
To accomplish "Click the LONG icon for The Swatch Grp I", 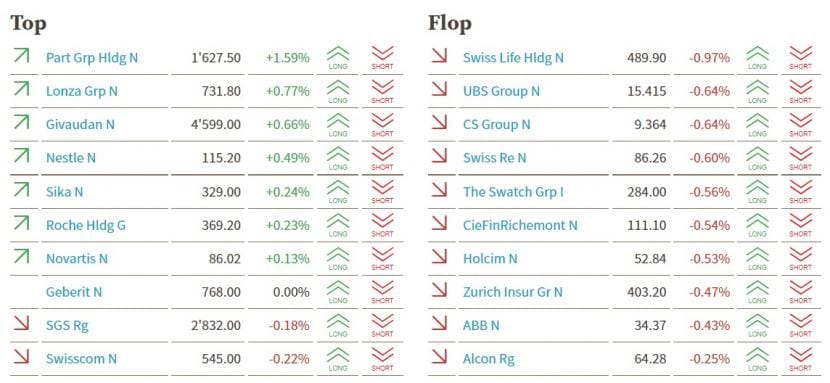I will pyautogui.click(x=757, y=192).
